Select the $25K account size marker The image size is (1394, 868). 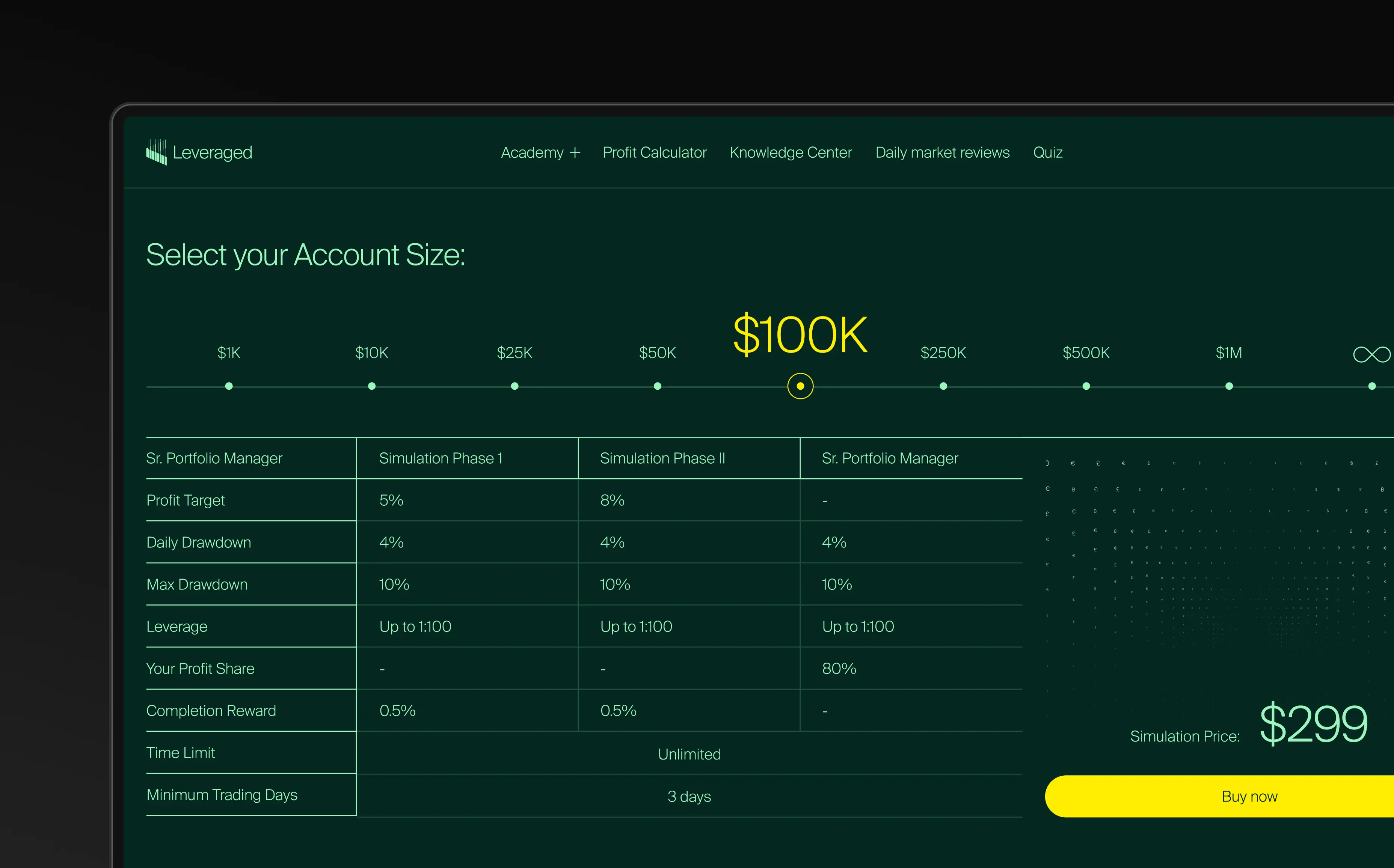click(514, 386)
